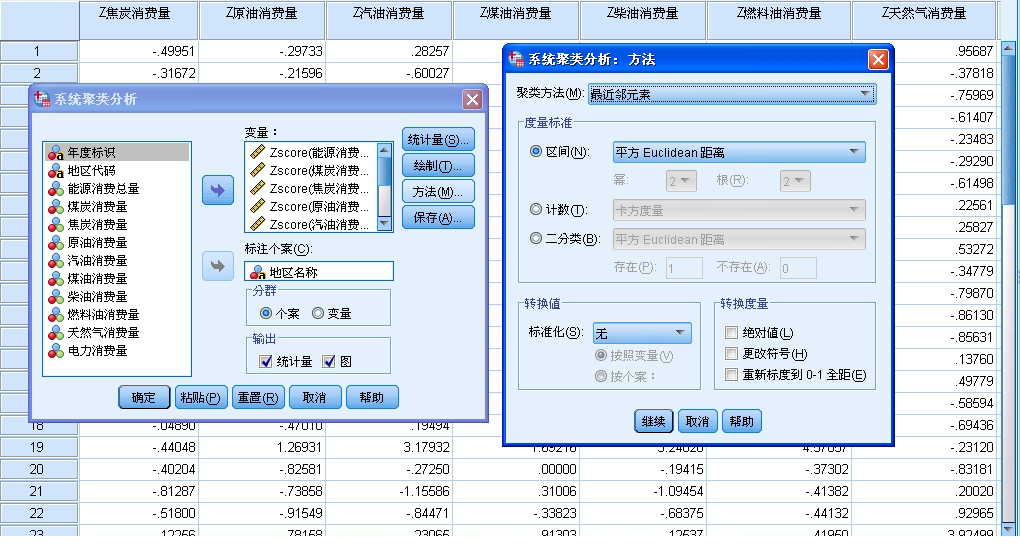Select 天然气消费量 variable in the list
This screenshot has width=1020, height=557.
pos(117,333)
